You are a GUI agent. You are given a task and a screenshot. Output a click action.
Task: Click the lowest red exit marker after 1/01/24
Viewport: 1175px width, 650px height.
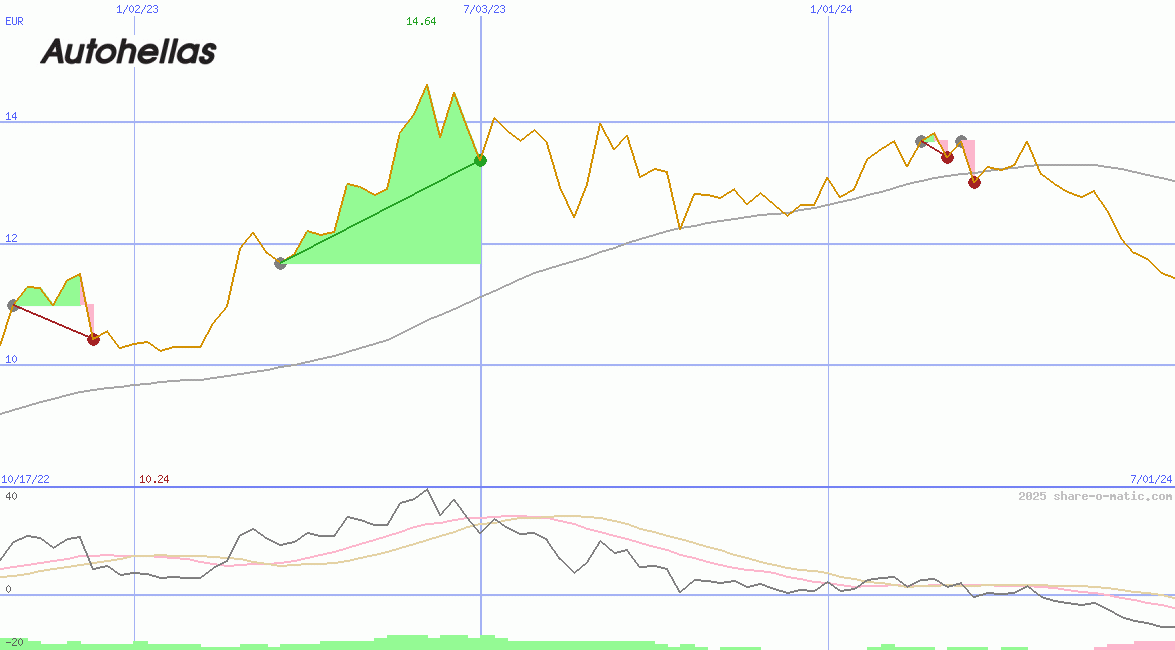[x=974, y=182]
